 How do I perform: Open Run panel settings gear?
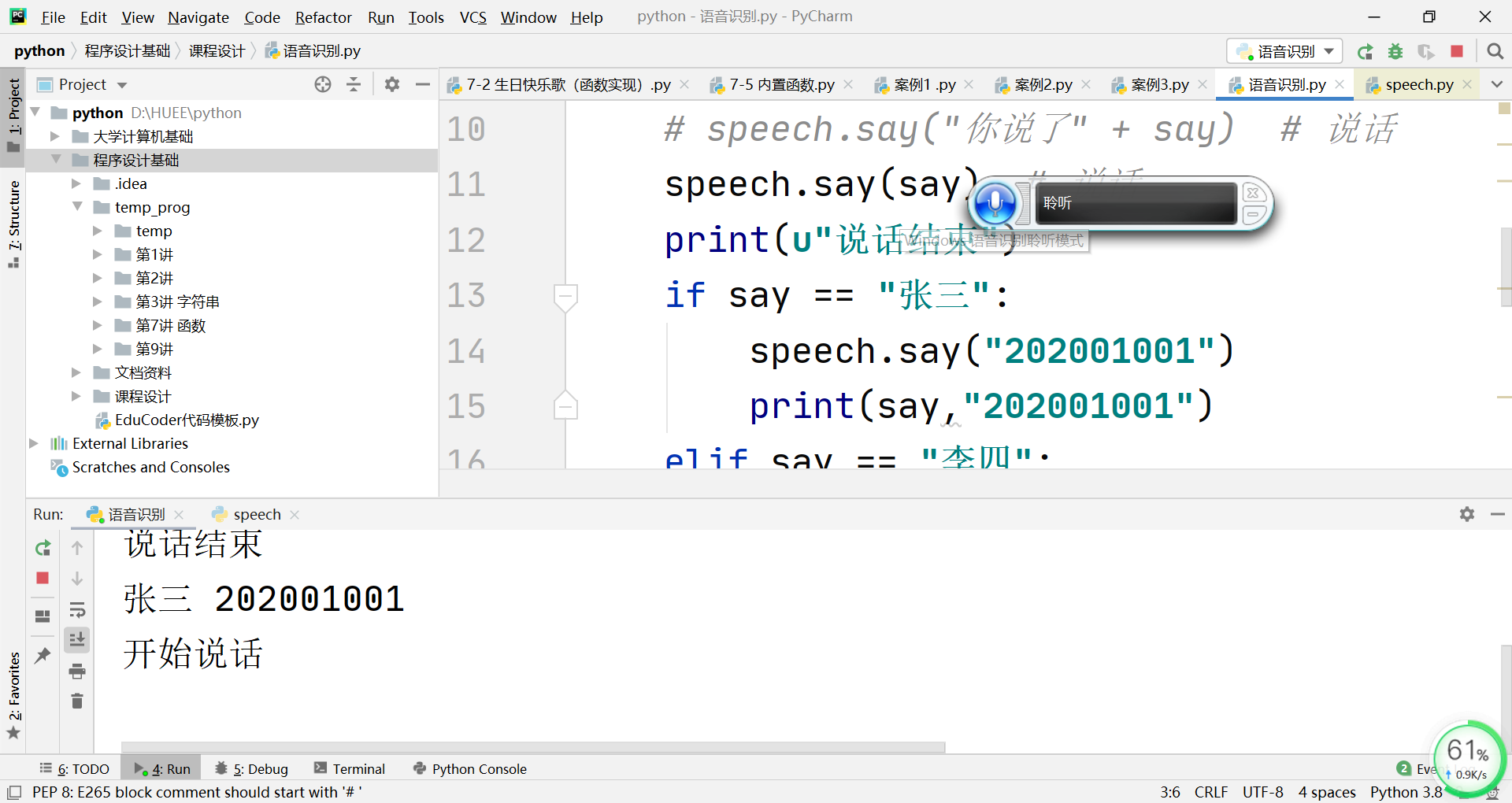tap(1466, 514)
